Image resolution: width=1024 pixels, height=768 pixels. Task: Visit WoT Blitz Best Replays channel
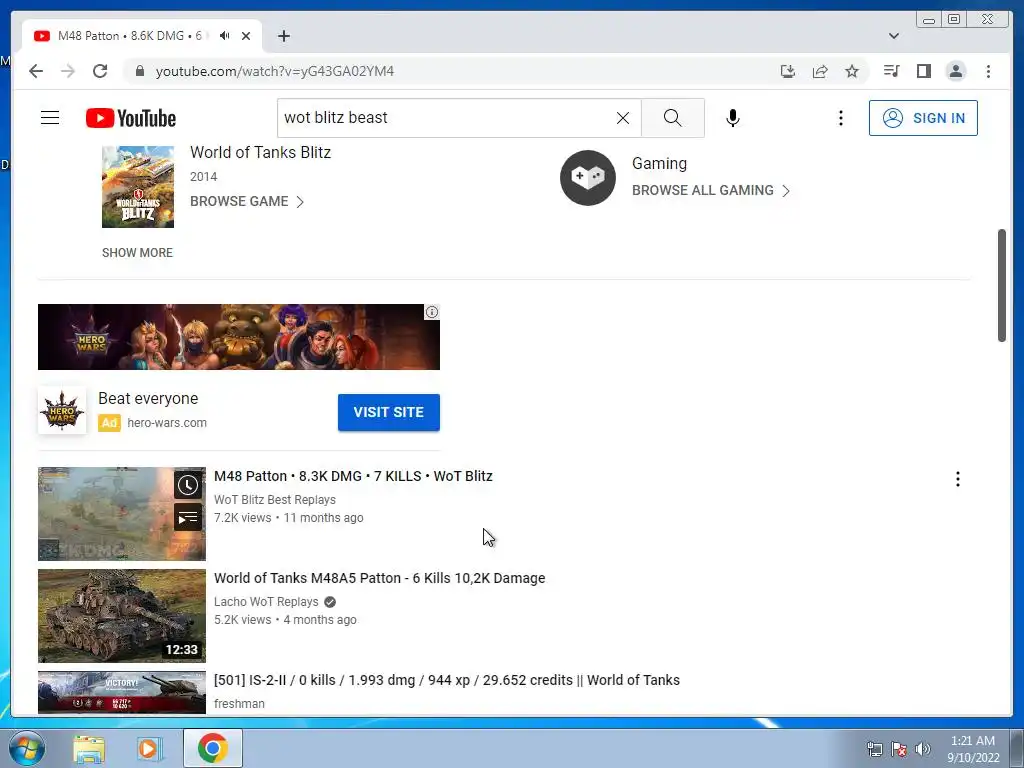275,500
